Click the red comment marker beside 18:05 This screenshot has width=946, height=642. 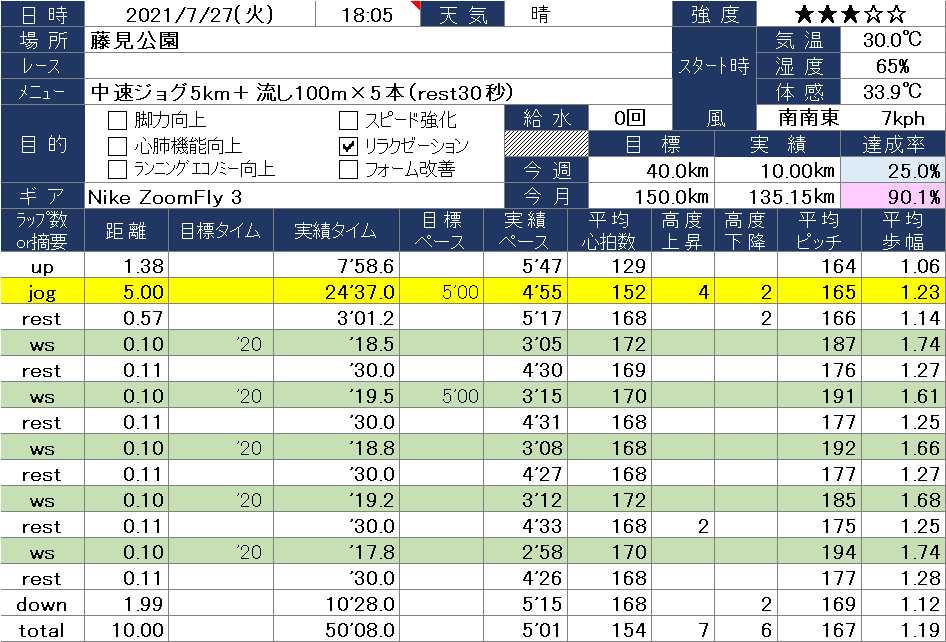coord(416,6)
